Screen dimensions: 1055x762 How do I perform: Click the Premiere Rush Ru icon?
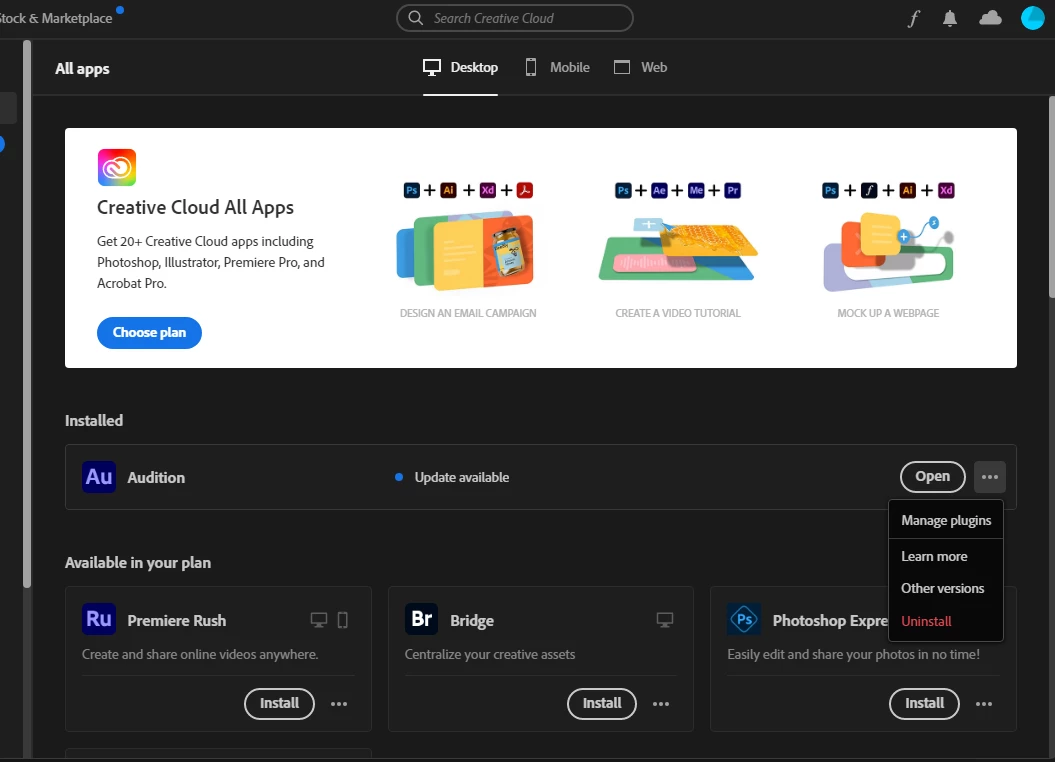click(x=99, y=619)
